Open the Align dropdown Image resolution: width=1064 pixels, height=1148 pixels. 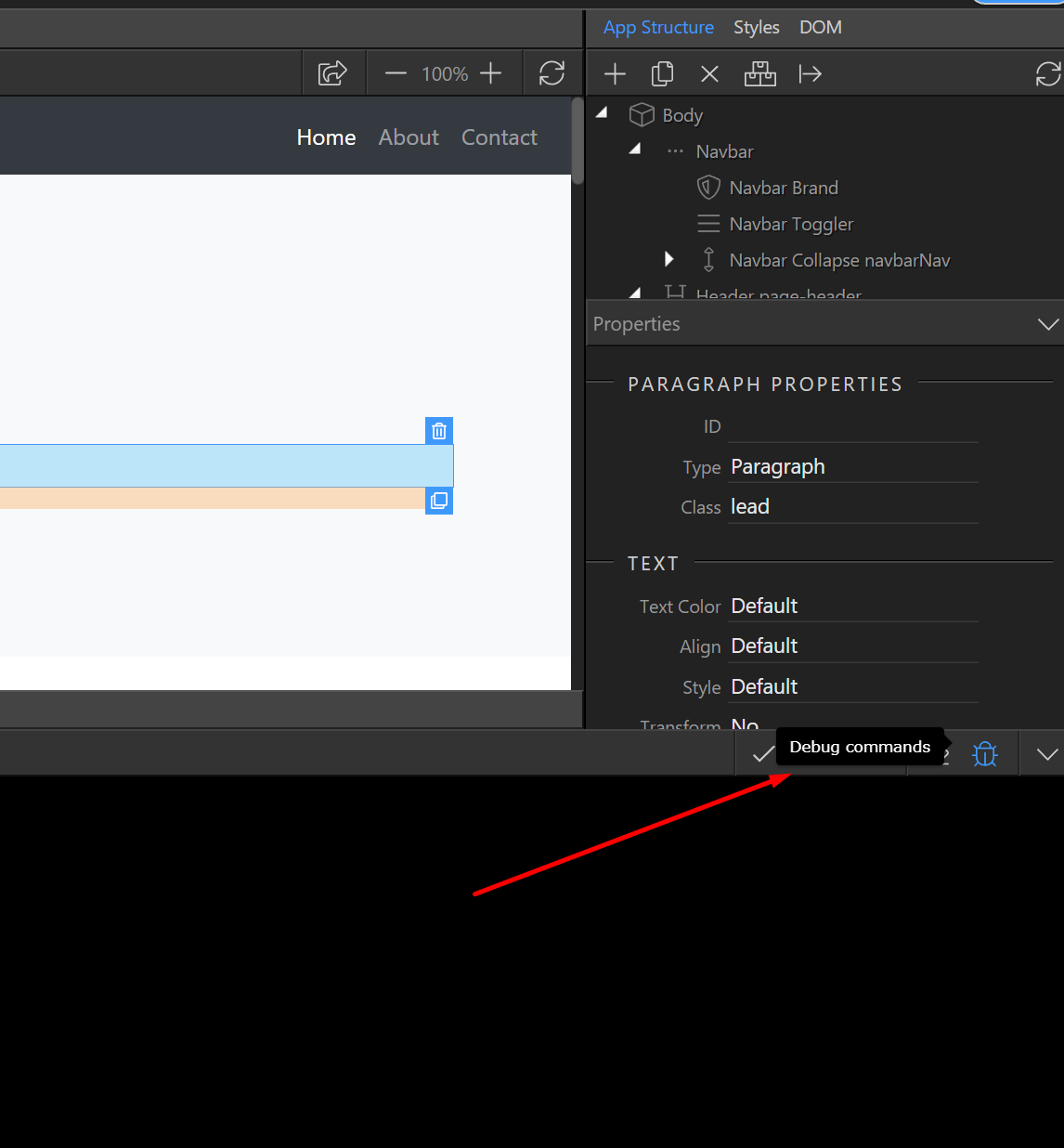[x=853, y=646]
